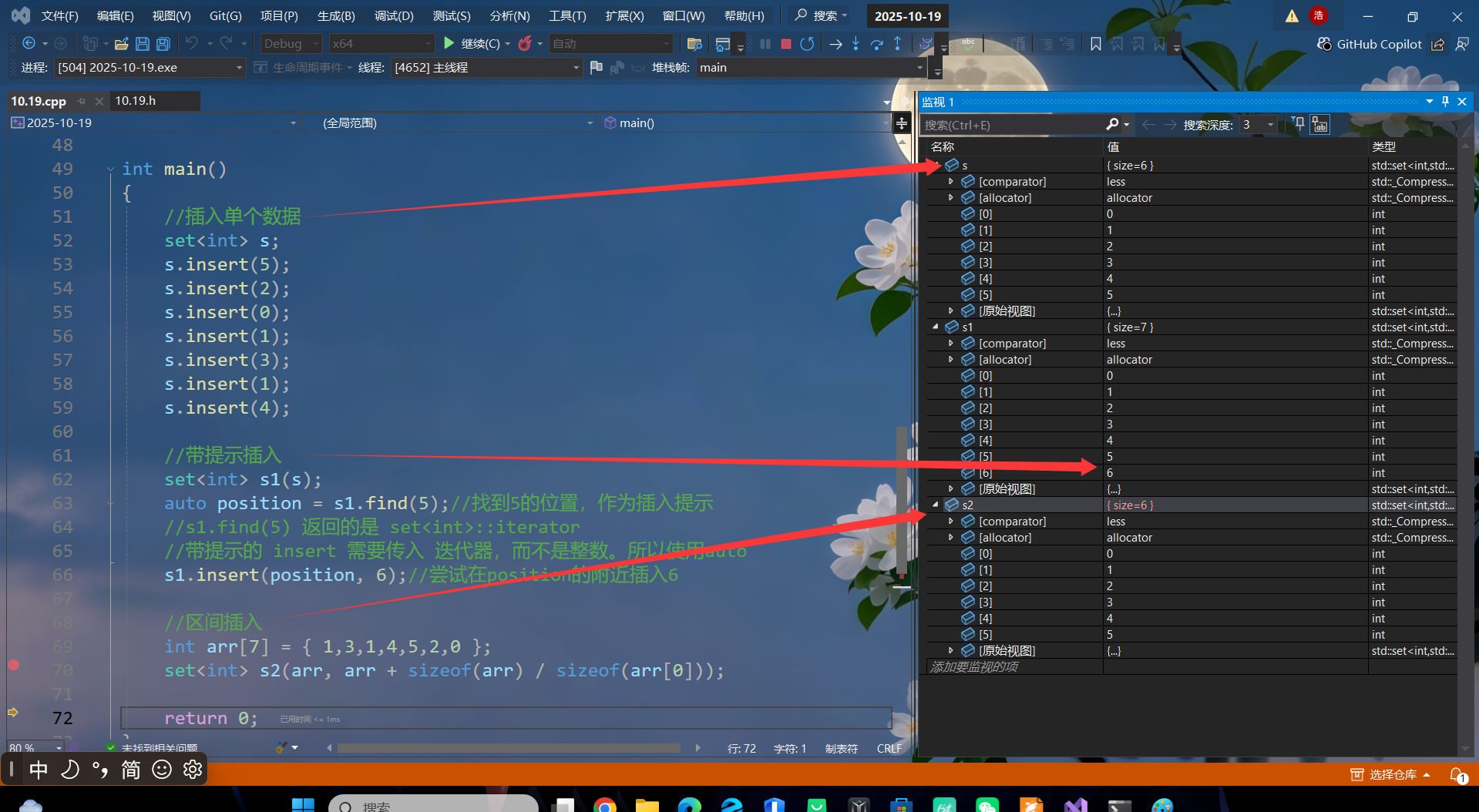Save all files with the double-disk icon
This screenshot has height=812, width=1479.
click(x=163, y=44)
